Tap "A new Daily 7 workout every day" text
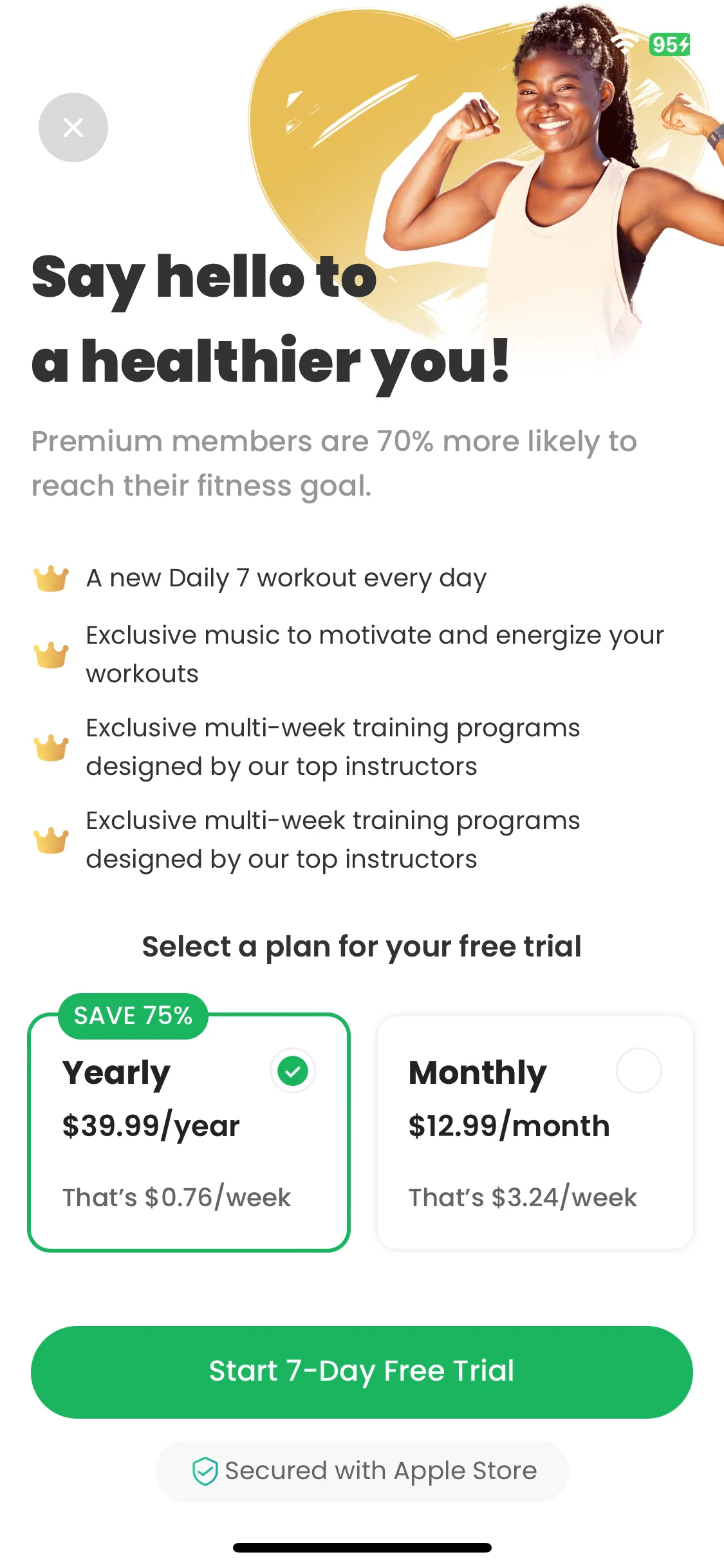The width and height of the screenshot is (724, 1568). [286, 578]
